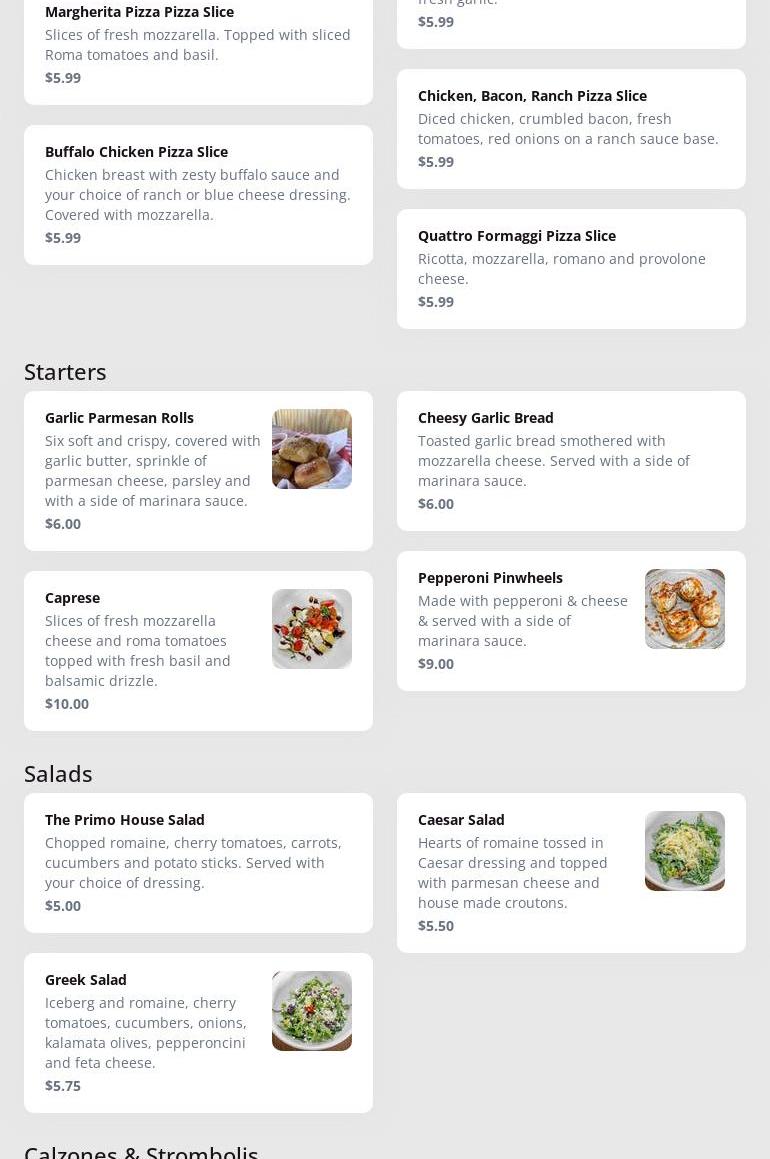Open the Pepperoni Pinwheels image
Screen dimensions: 770x1159
pyautogui.click(x=684, y=609)
